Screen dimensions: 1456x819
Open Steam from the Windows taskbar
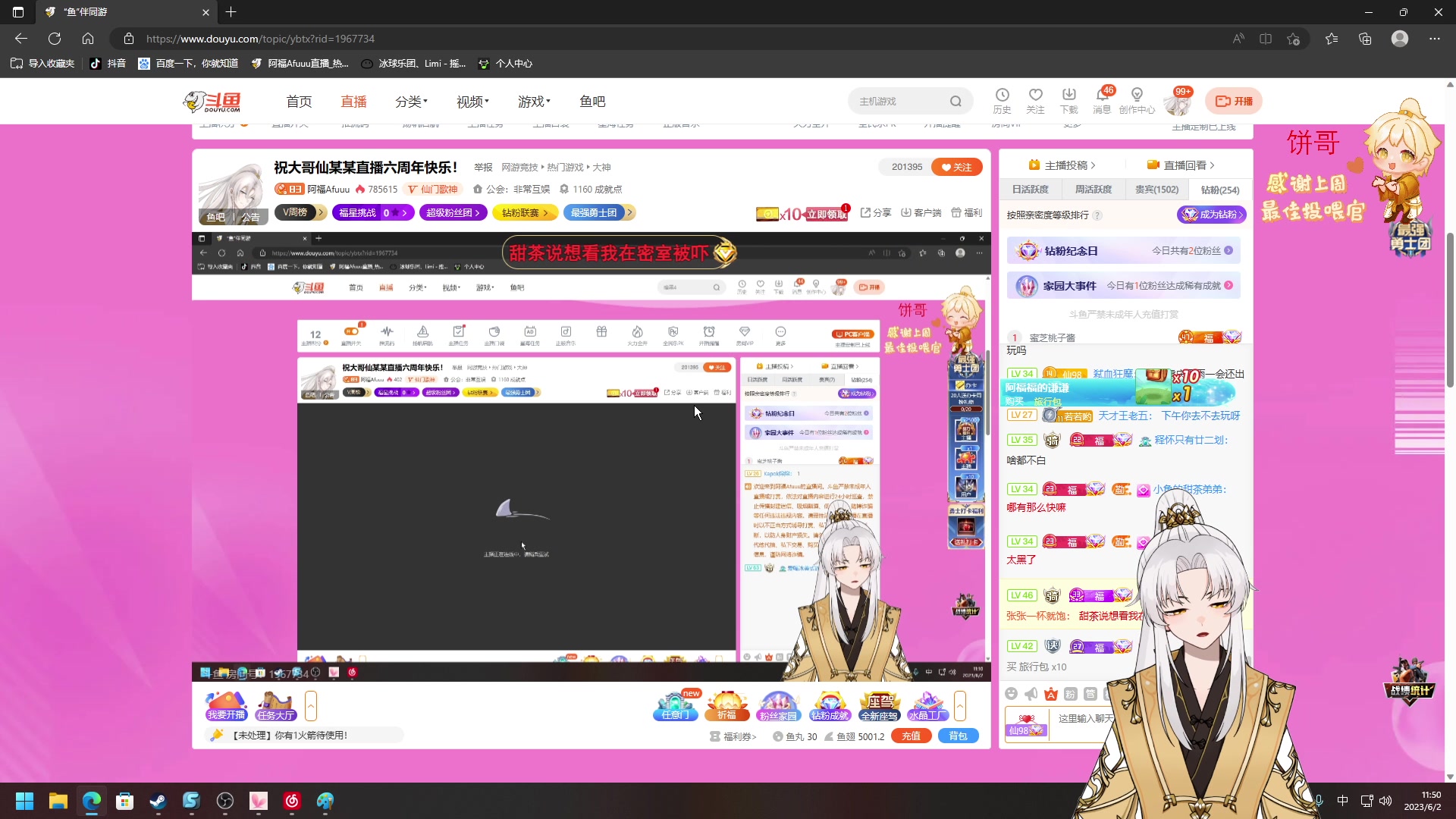point(158,801)
